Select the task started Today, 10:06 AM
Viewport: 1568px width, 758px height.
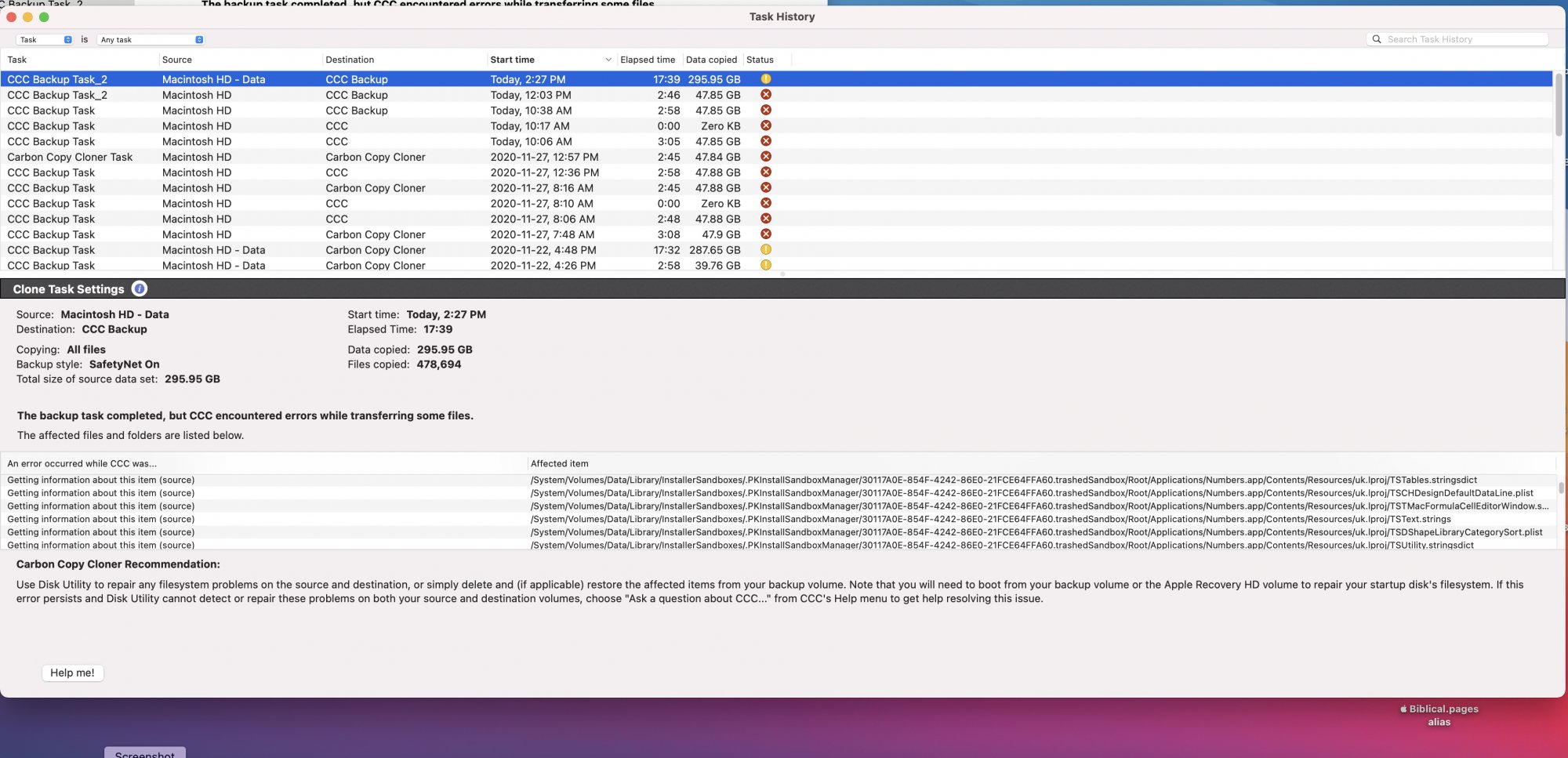[776, 141]
